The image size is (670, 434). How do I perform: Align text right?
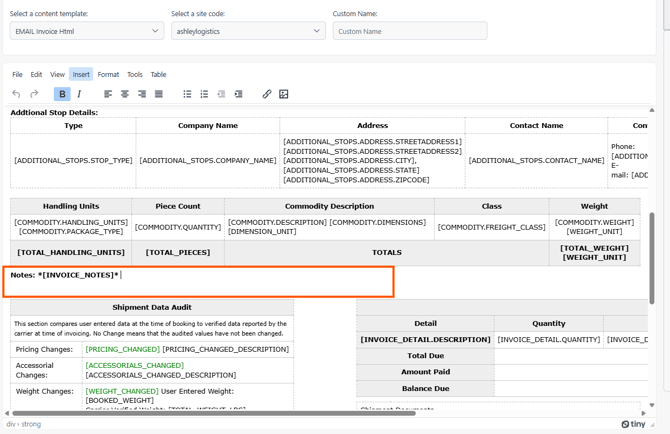(x=142, y=94)
